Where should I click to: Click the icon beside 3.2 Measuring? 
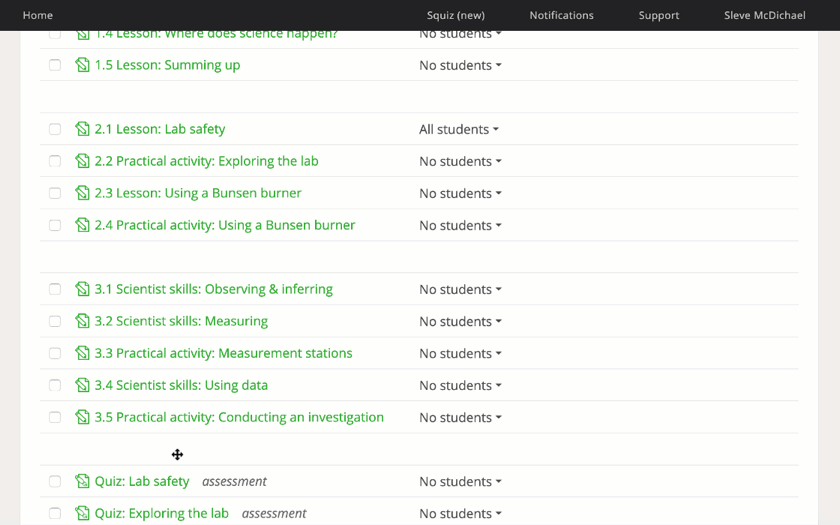click(82, 321)
